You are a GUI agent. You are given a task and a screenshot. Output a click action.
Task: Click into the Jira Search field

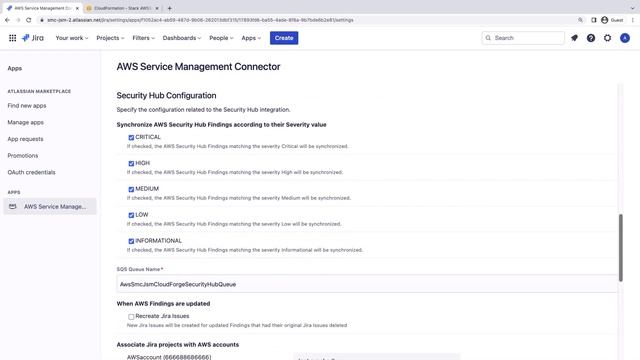(523, 38)
